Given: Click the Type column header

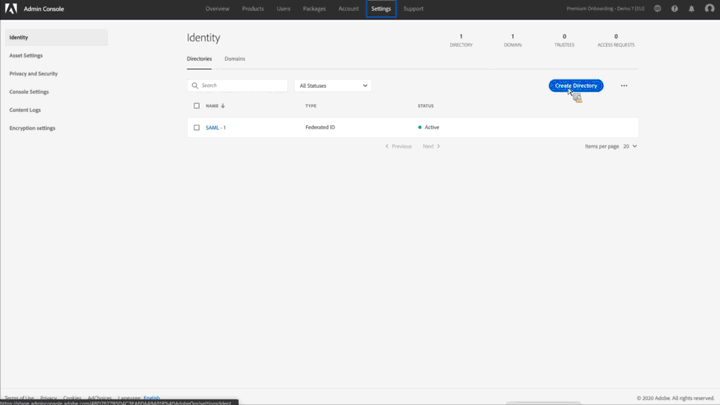Looking at the screenshot, I should pos(311,106).
